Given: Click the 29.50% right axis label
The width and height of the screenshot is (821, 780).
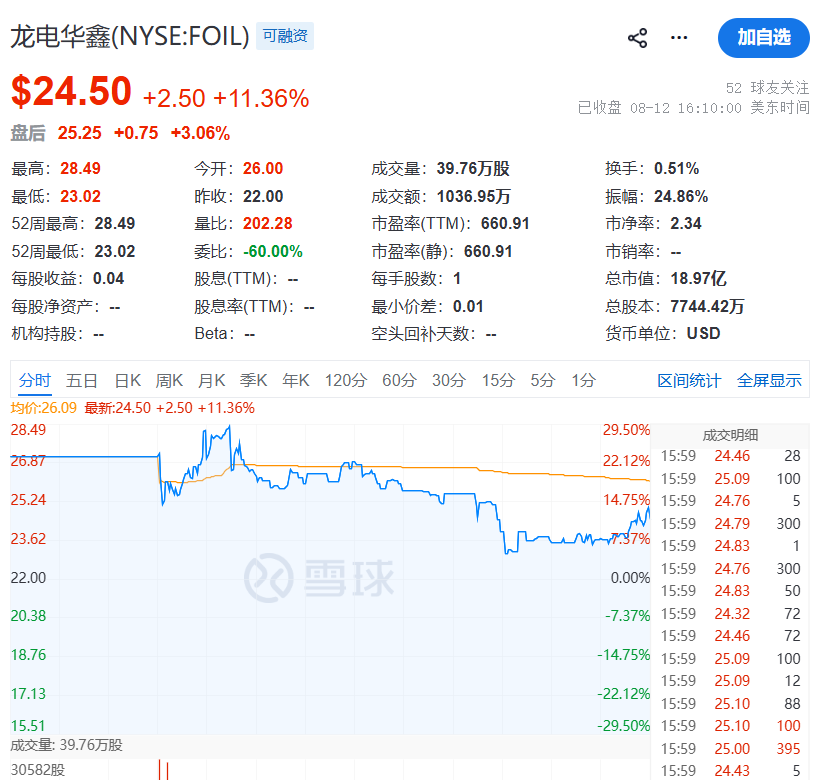Looking at the screenshot, I should pyautogui.click(x=626, y=430).
